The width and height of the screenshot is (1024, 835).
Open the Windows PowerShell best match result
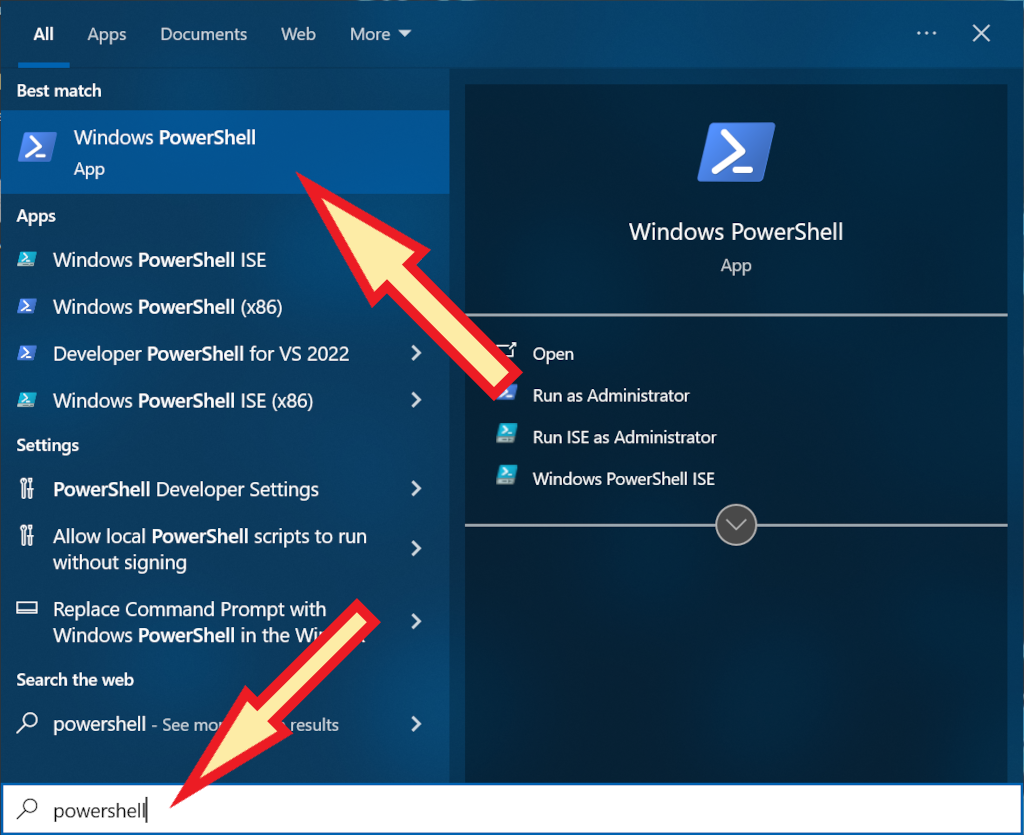tap(225, 152)
